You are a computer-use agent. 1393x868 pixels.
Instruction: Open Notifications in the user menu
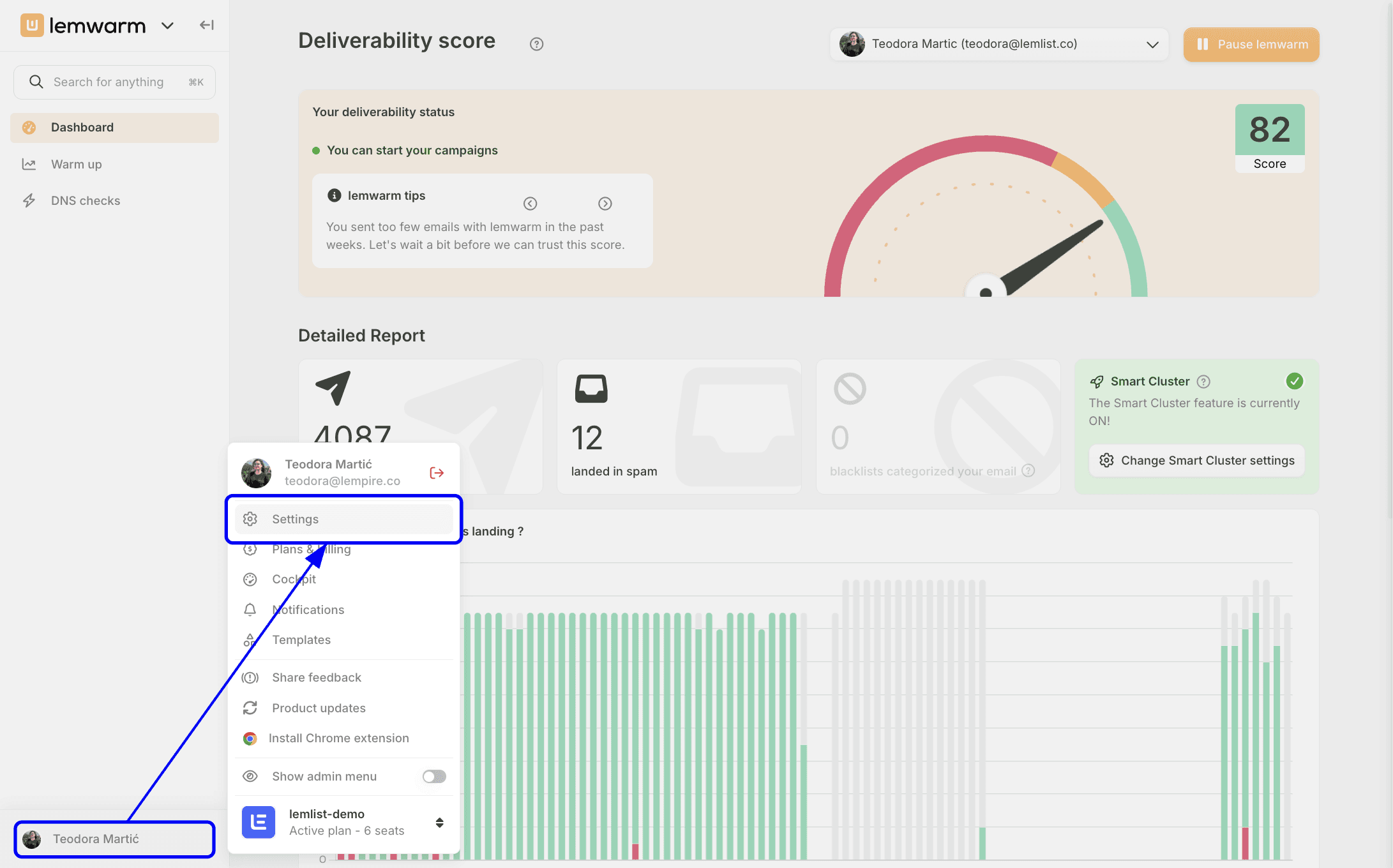point(343,610)
